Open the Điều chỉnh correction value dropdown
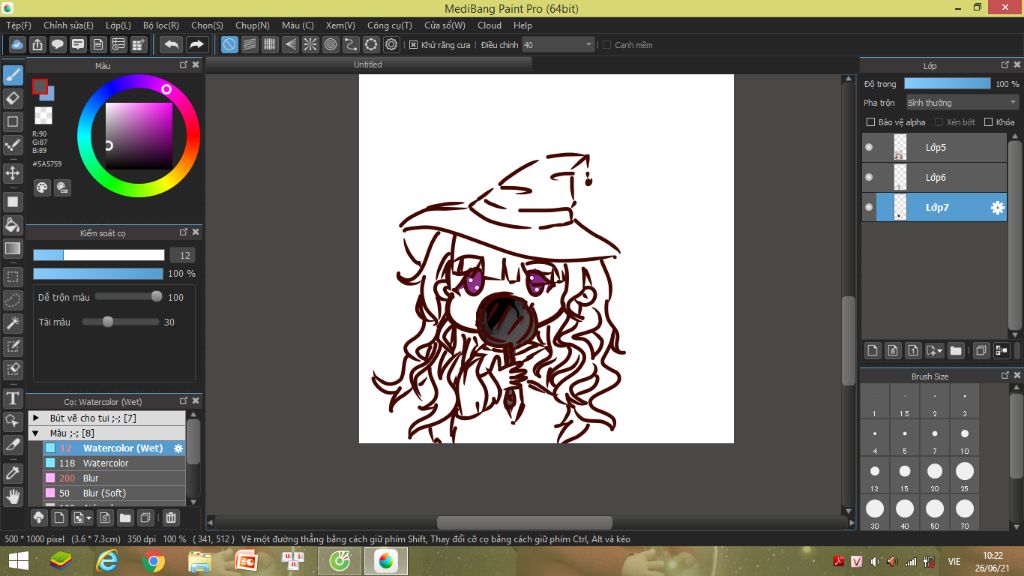Image resolution: width=1024 pixels, height=576 pixels. pos(558,44)
